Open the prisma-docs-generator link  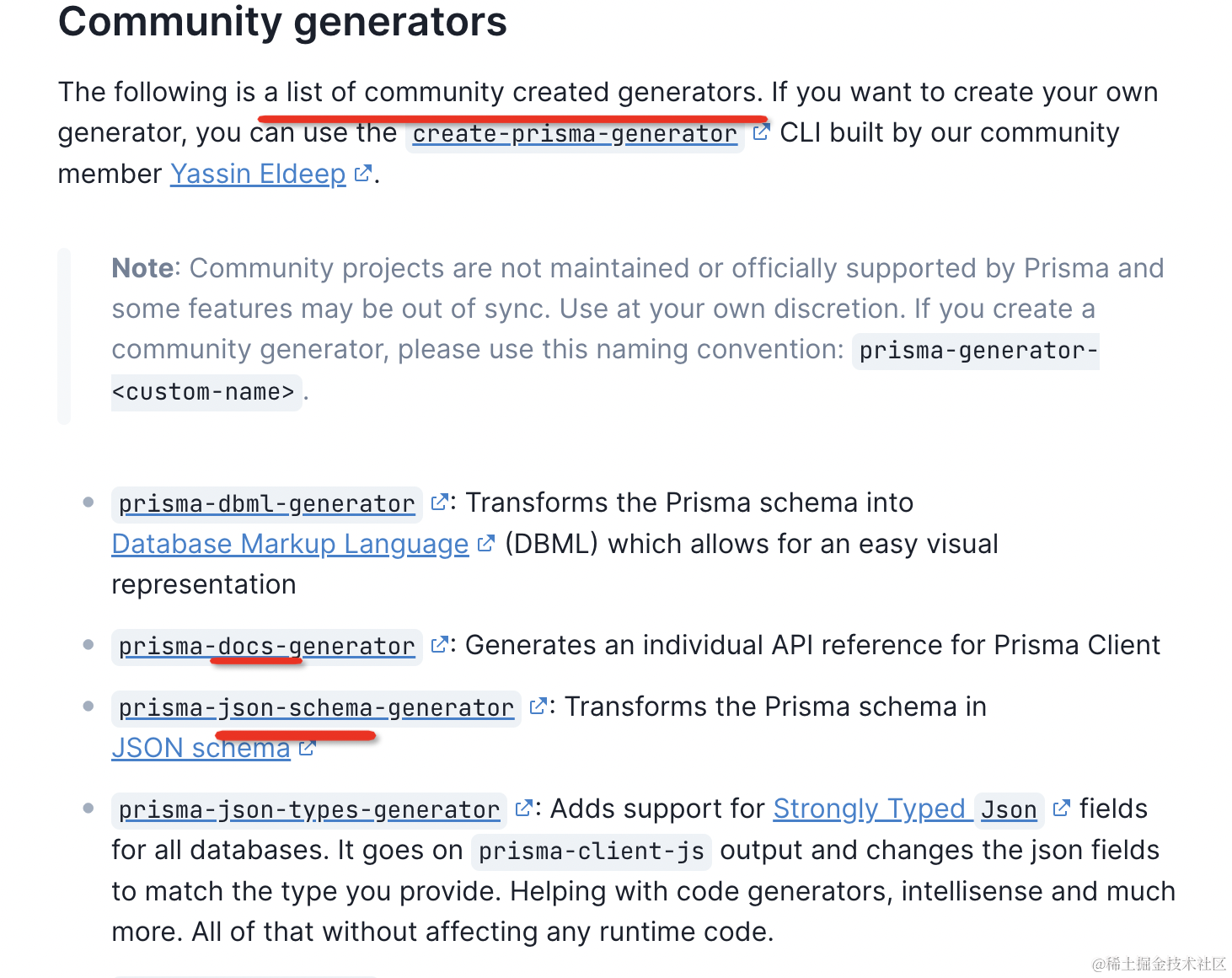pyautogui.click(x=266, y=646)
